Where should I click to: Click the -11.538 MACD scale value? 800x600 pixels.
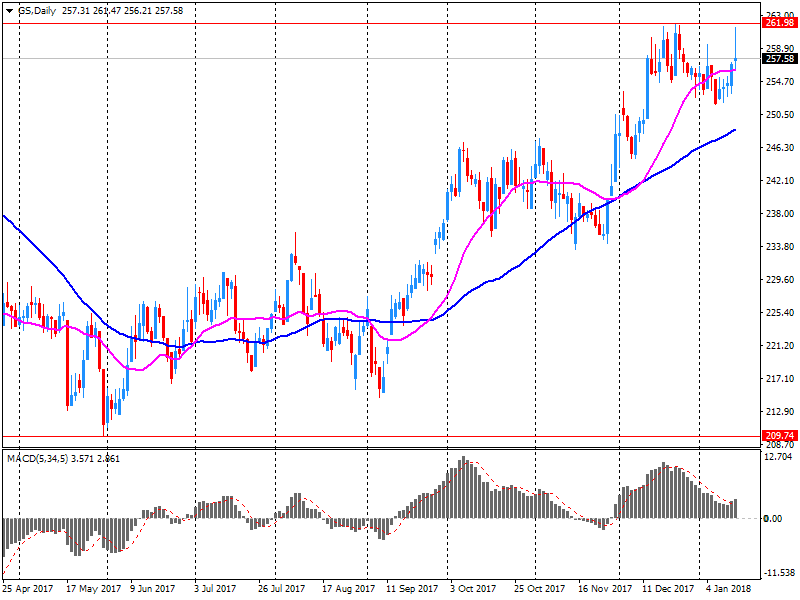pyautogui.click(x=777, y=573)
